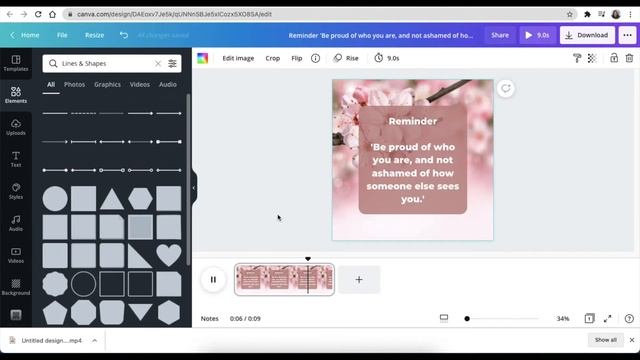Reload the browser page
Screen dimensions: 640x360
point(38,14)
